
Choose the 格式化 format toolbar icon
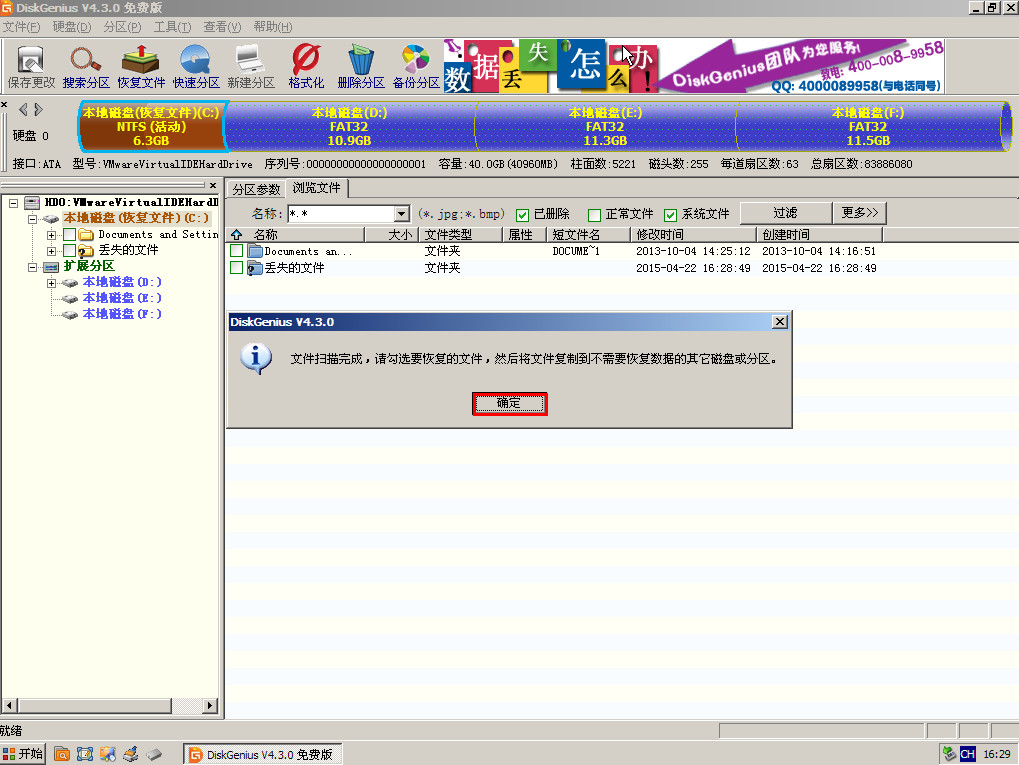[306, 66]
